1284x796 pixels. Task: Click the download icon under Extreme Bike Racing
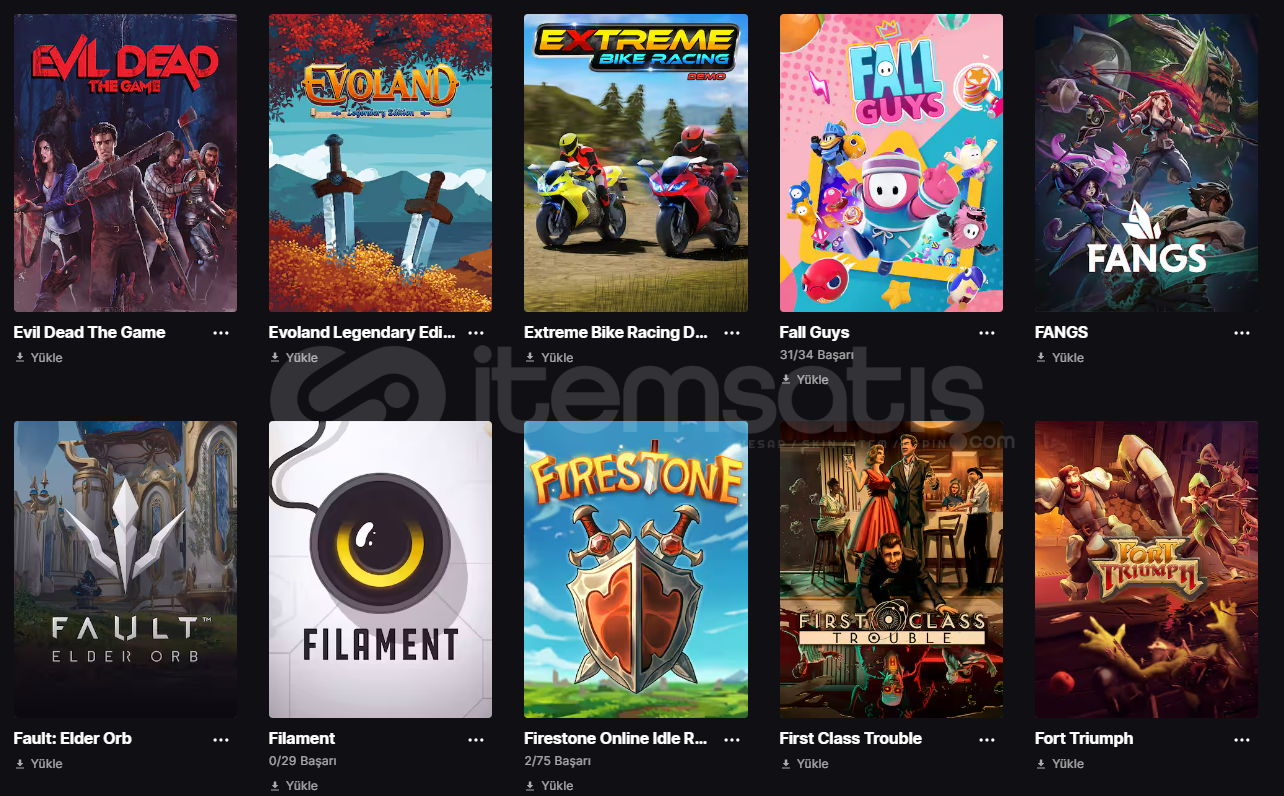530,358
